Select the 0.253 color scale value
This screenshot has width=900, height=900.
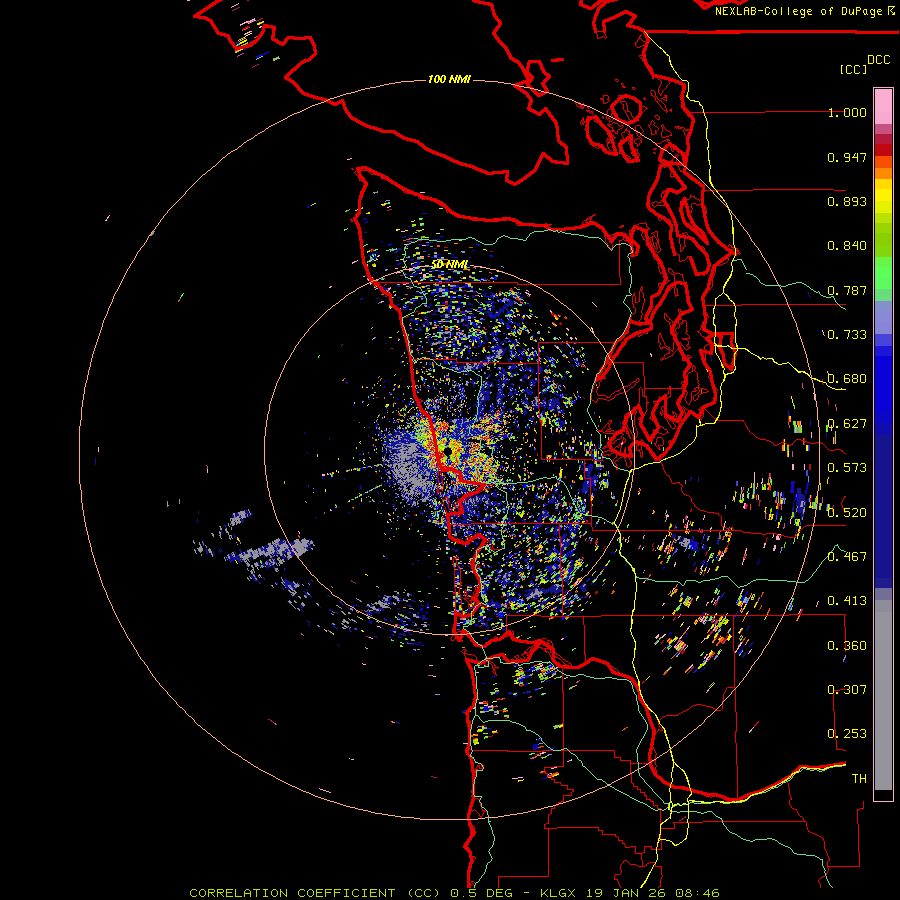point(847,734)
